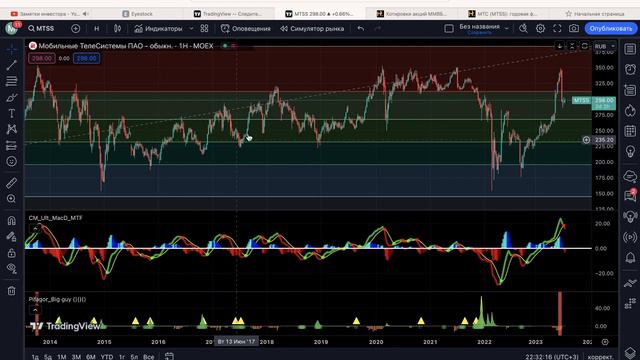This screenshot has width=640, height=360.
Task: Click the CM_Ult_MacD_MTF indicator title
Action: pyautogui.click(x=56, y=218)
